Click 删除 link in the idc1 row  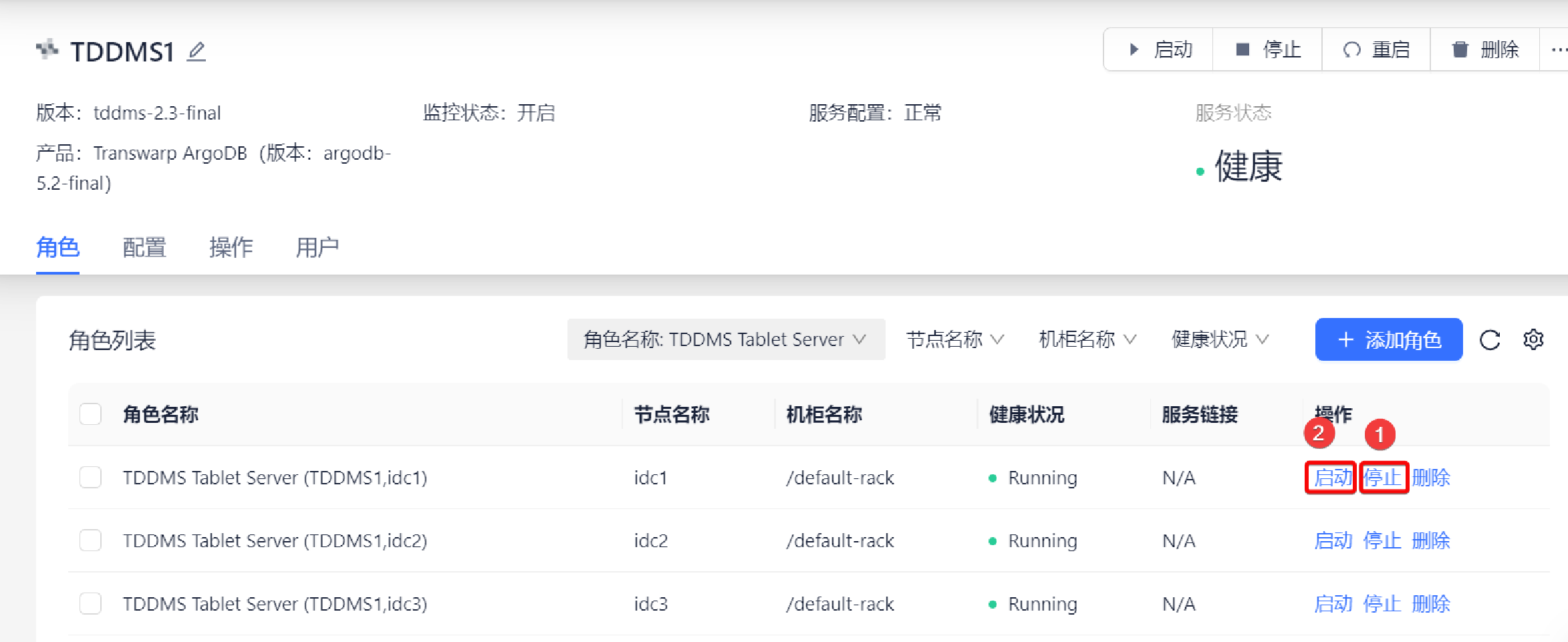tap(1431, 478)
